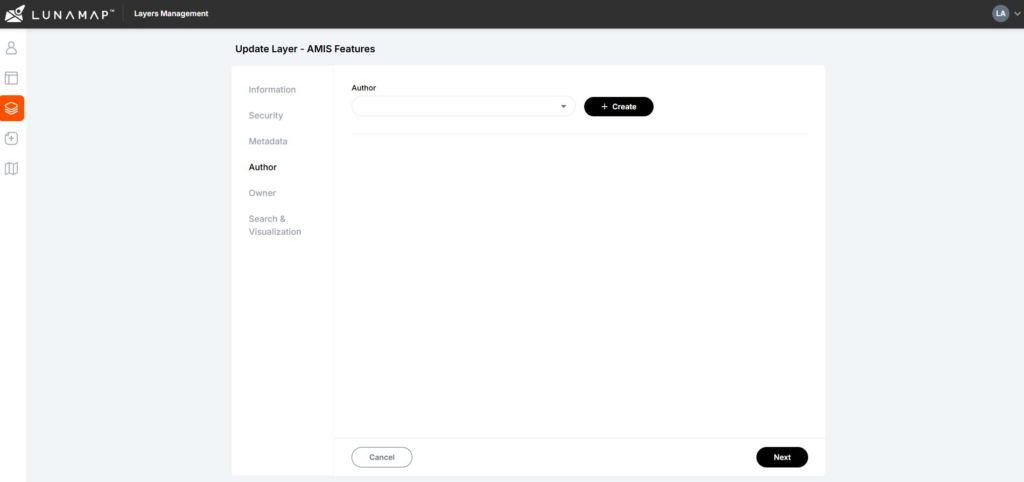Screen dimensions: 1024x482
Task: Click the Cancel button
Action: tap(382, 457)
